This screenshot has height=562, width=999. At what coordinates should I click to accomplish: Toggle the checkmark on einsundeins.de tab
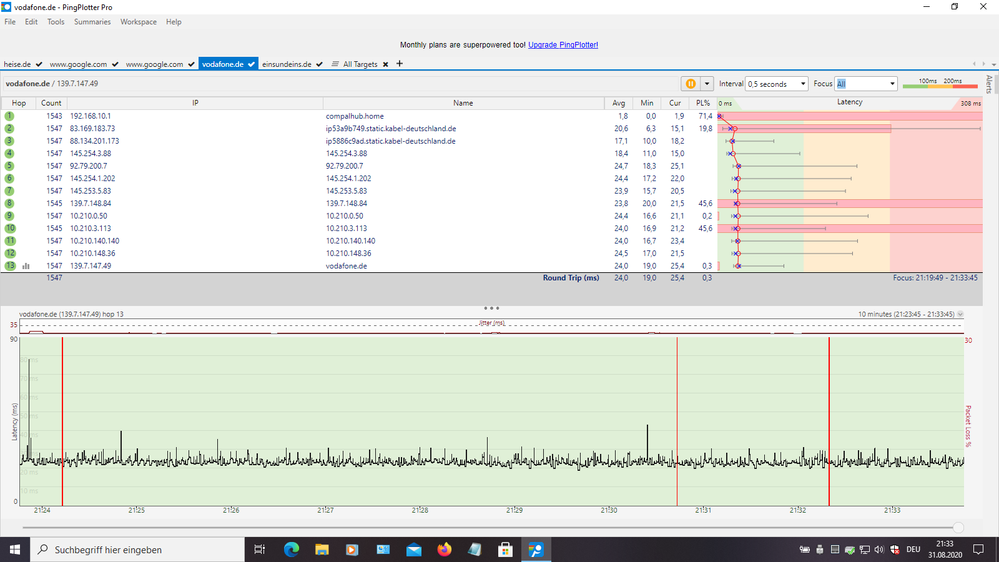319,64
